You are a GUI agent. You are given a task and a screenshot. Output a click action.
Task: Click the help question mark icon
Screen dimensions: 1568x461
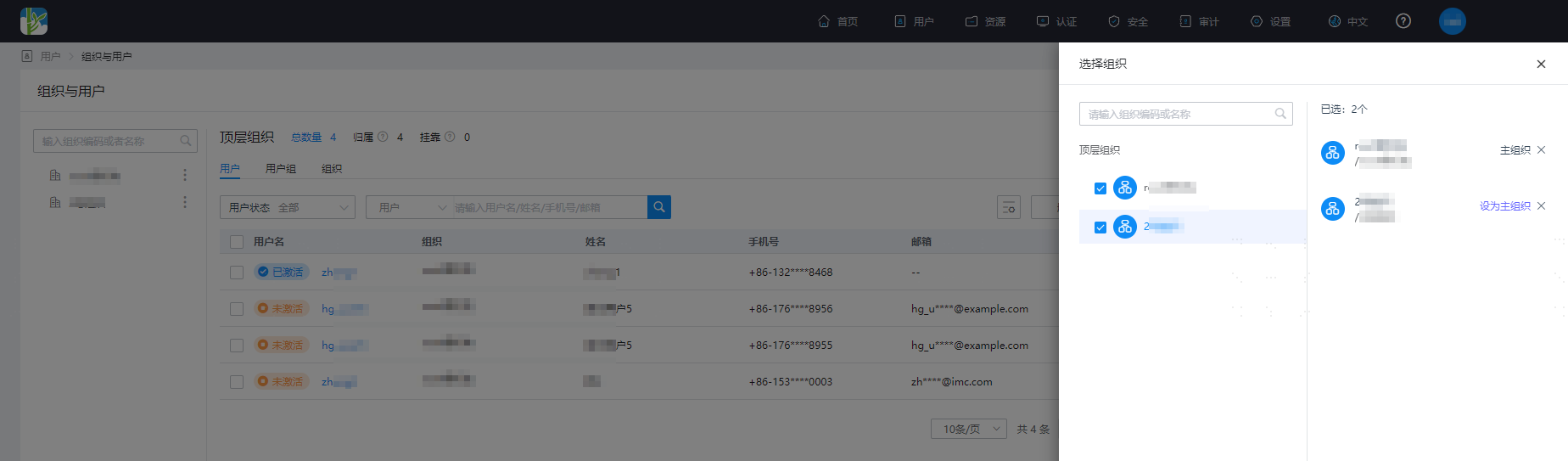point(1403,21)
